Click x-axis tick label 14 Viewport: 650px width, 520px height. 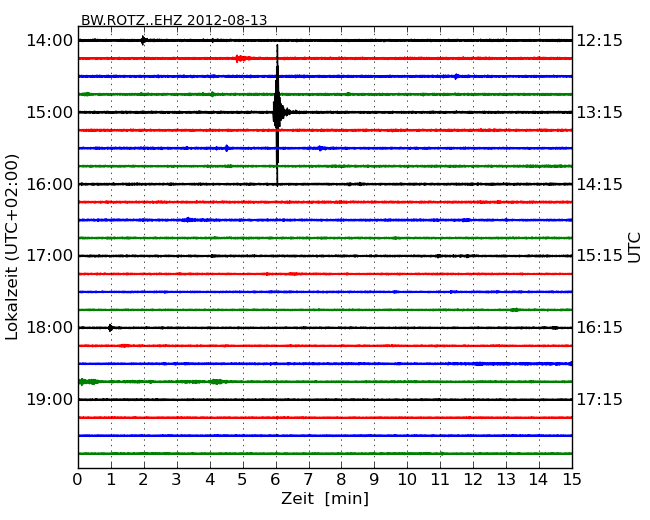click(539, 480)
